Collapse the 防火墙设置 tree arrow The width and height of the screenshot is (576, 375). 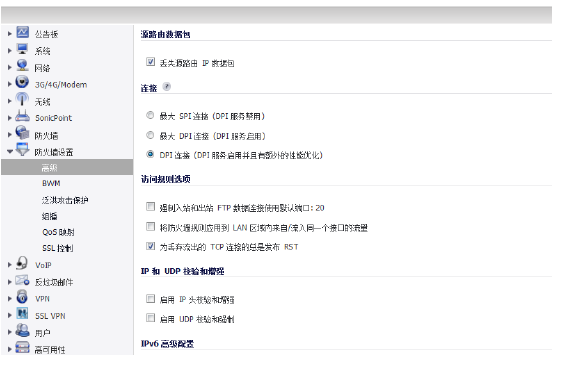coord(10,152)
